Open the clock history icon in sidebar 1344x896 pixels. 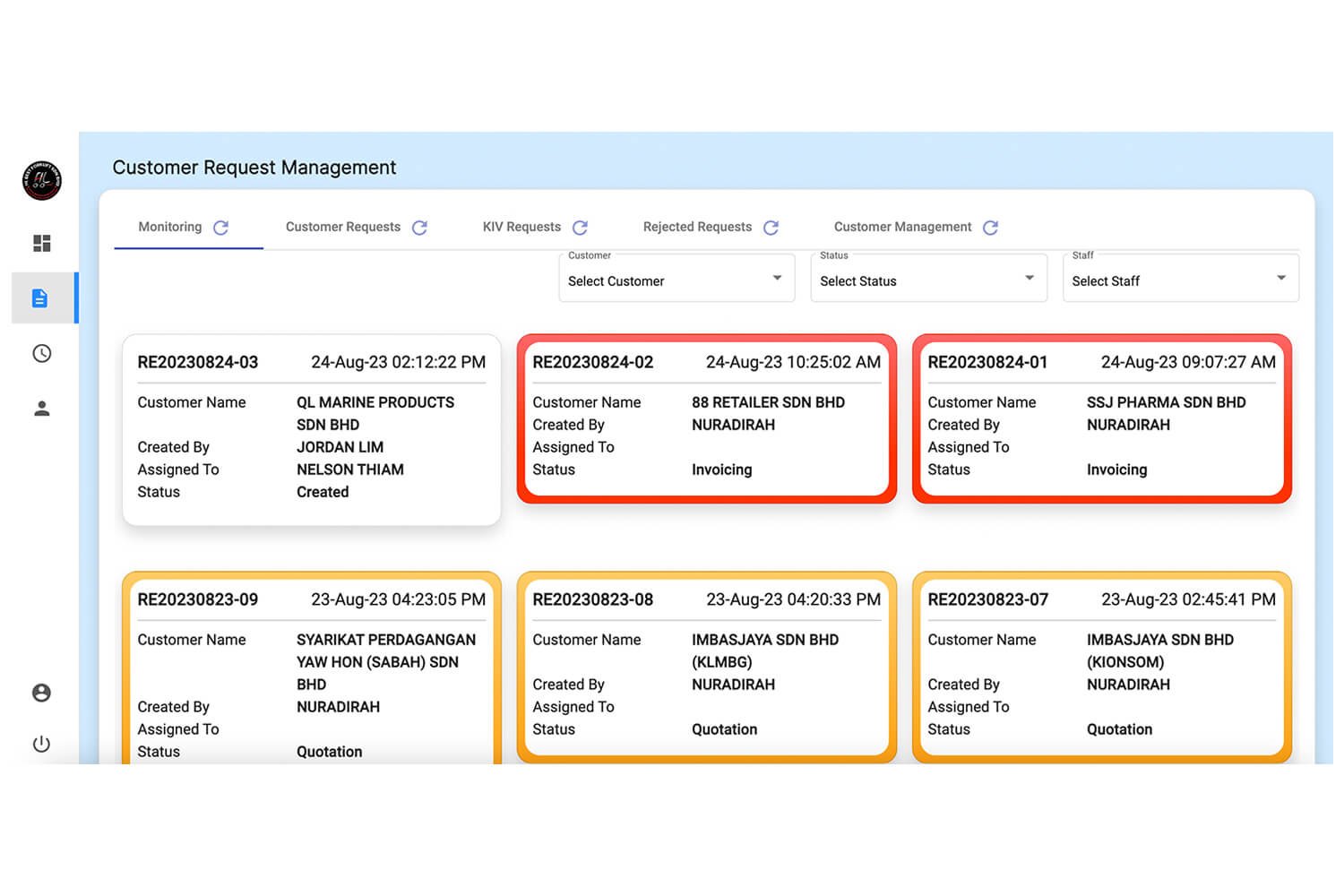coord(41,354)
